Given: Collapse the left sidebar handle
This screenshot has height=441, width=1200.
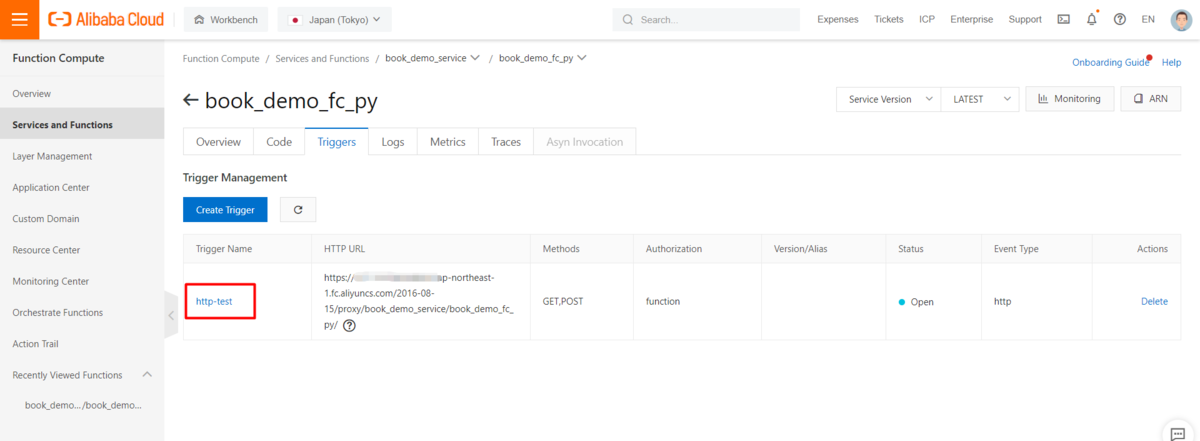Looking at the screenshot, I should click(171, 315).
